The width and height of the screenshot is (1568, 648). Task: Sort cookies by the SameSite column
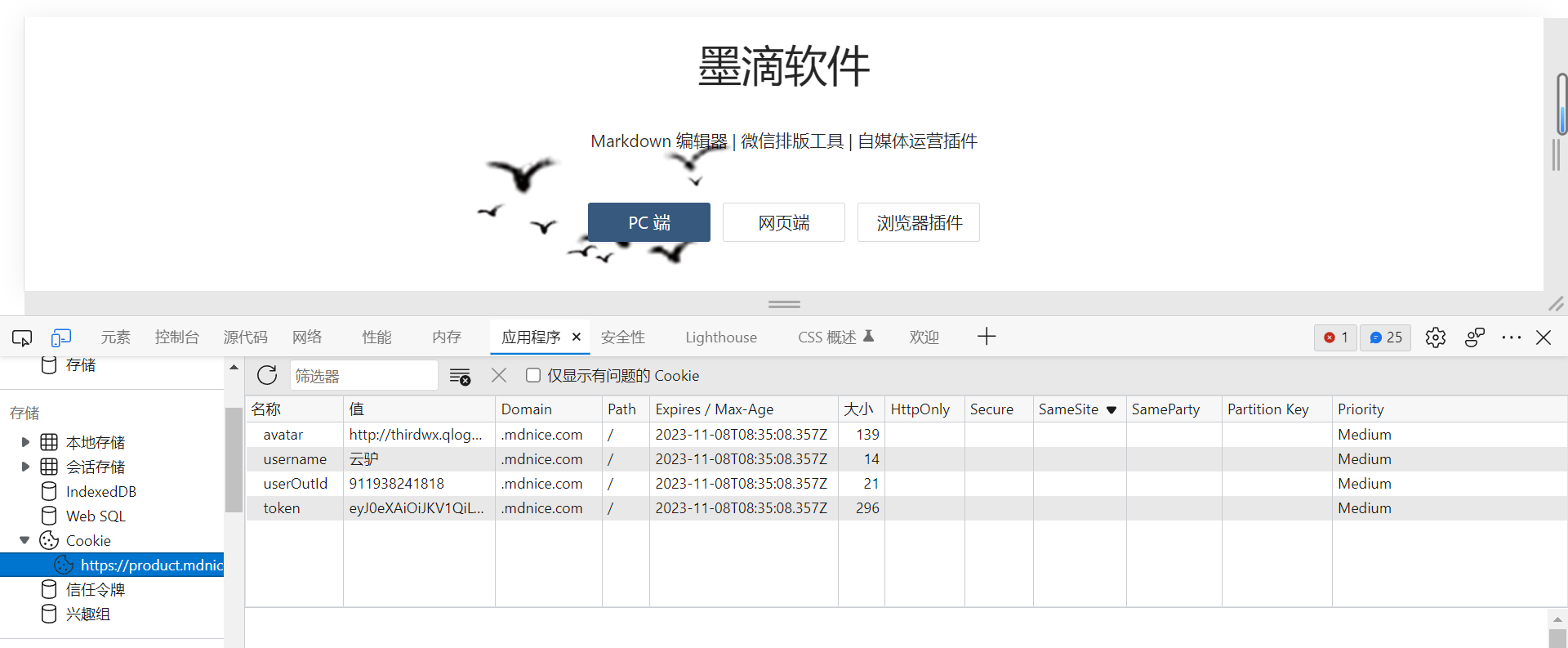click(1079, 409)
